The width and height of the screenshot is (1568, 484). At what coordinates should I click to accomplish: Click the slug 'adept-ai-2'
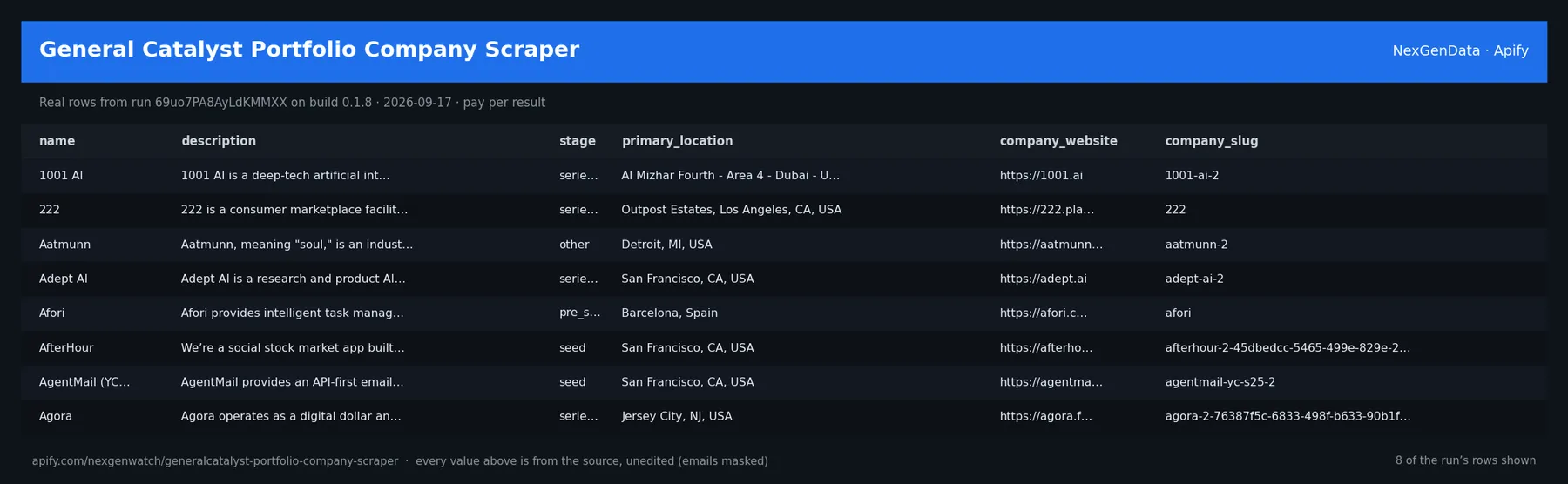point(1195,279)
